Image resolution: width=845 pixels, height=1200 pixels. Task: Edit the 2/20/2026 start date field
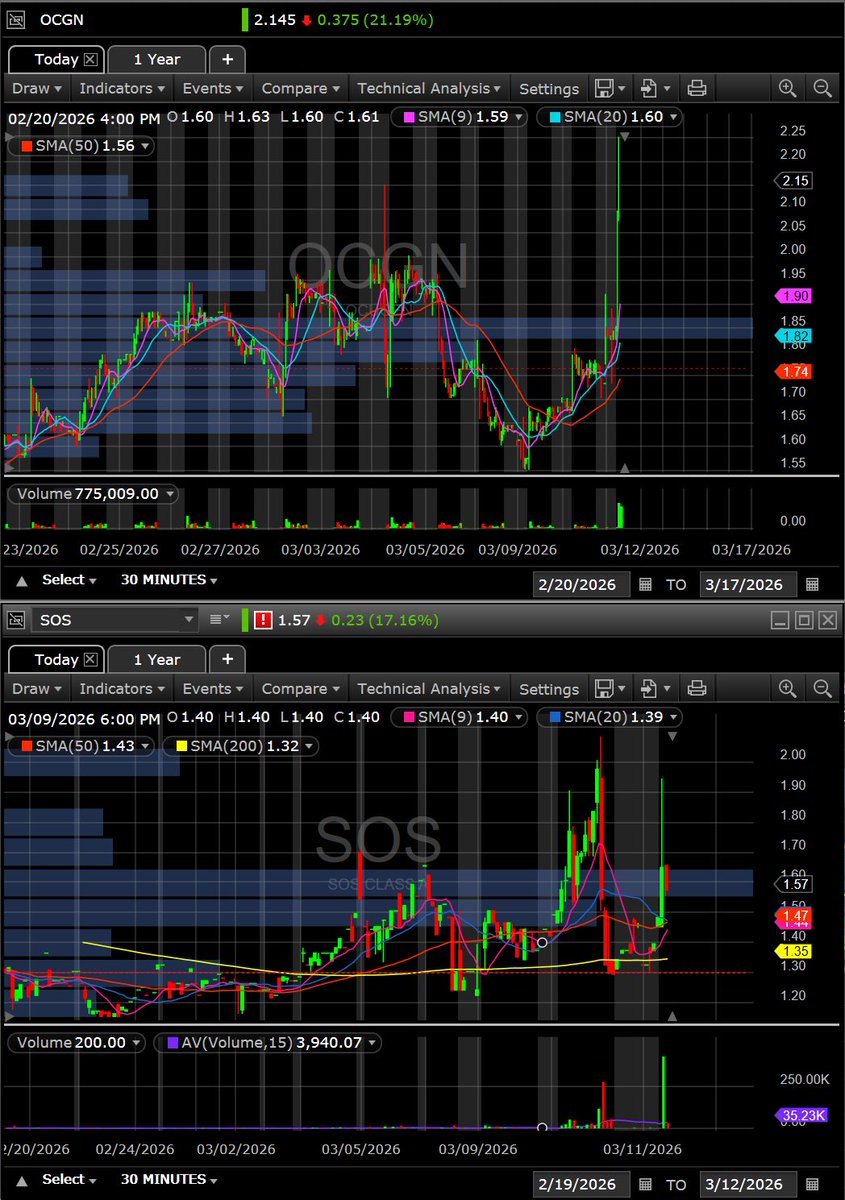(582, 584)
